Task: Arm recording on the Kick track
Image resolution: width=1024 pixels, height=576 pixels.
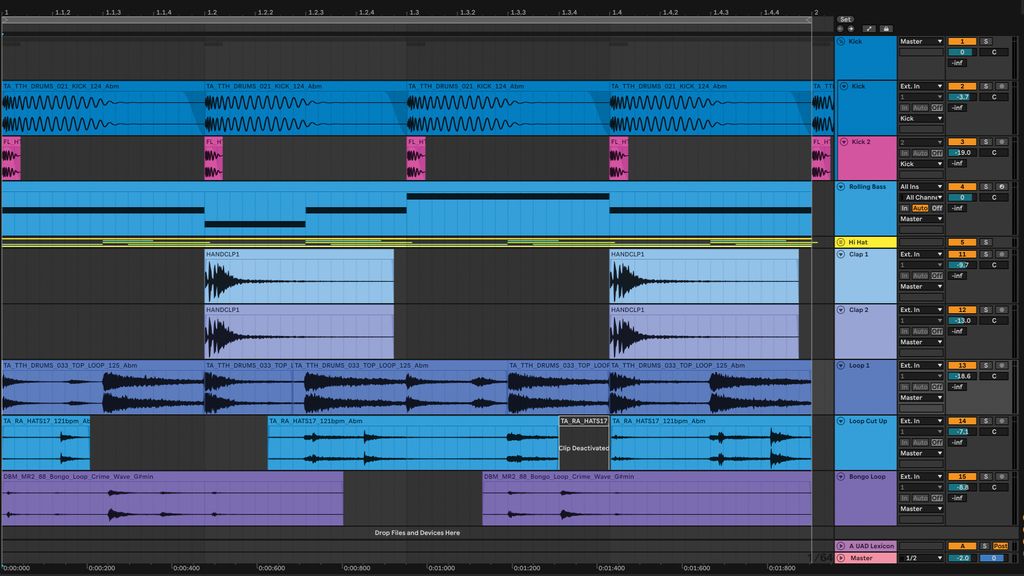Action: 1002,85
